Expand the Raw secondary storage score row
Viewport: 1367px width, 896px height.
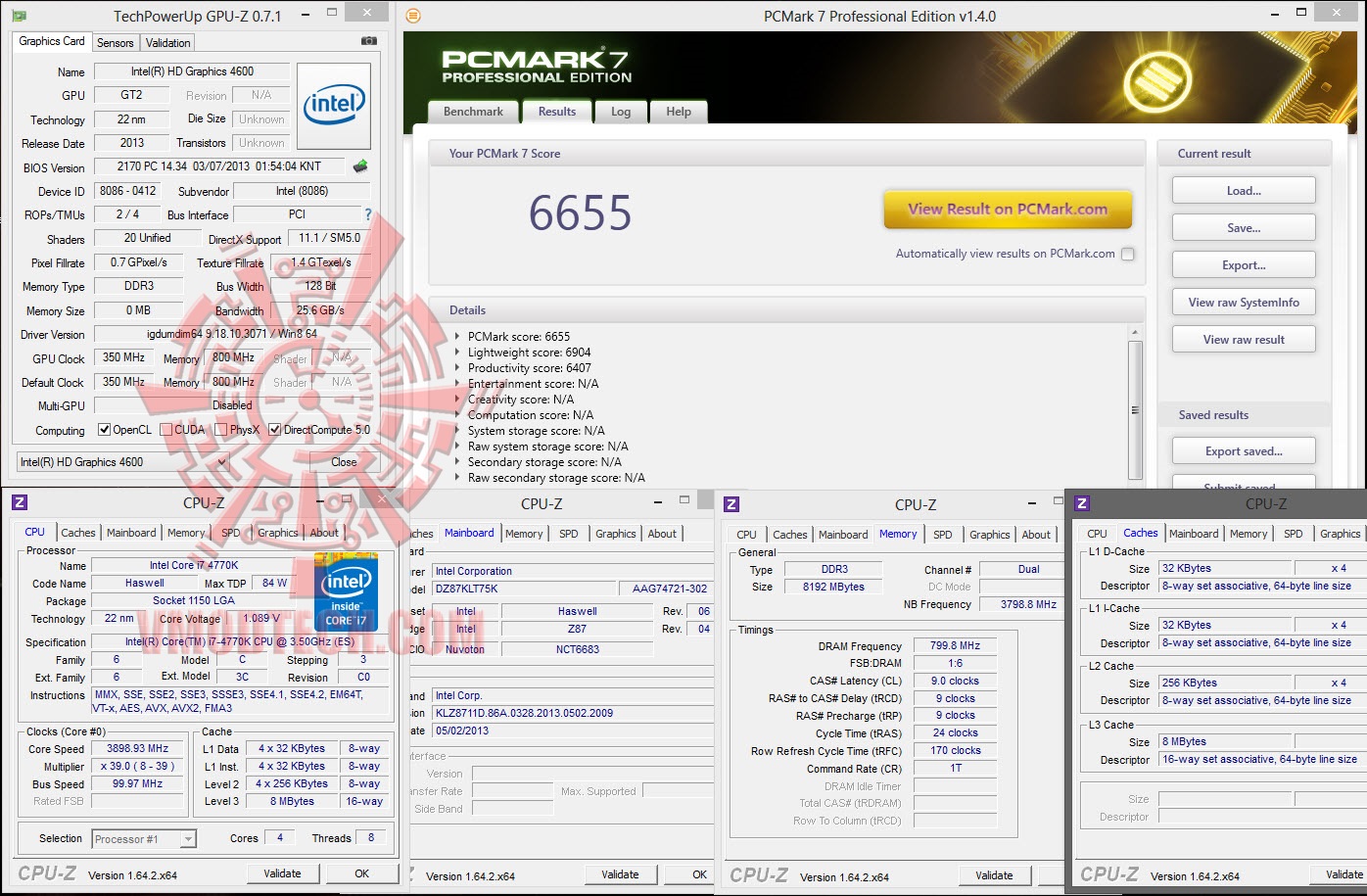pos(457,478)
